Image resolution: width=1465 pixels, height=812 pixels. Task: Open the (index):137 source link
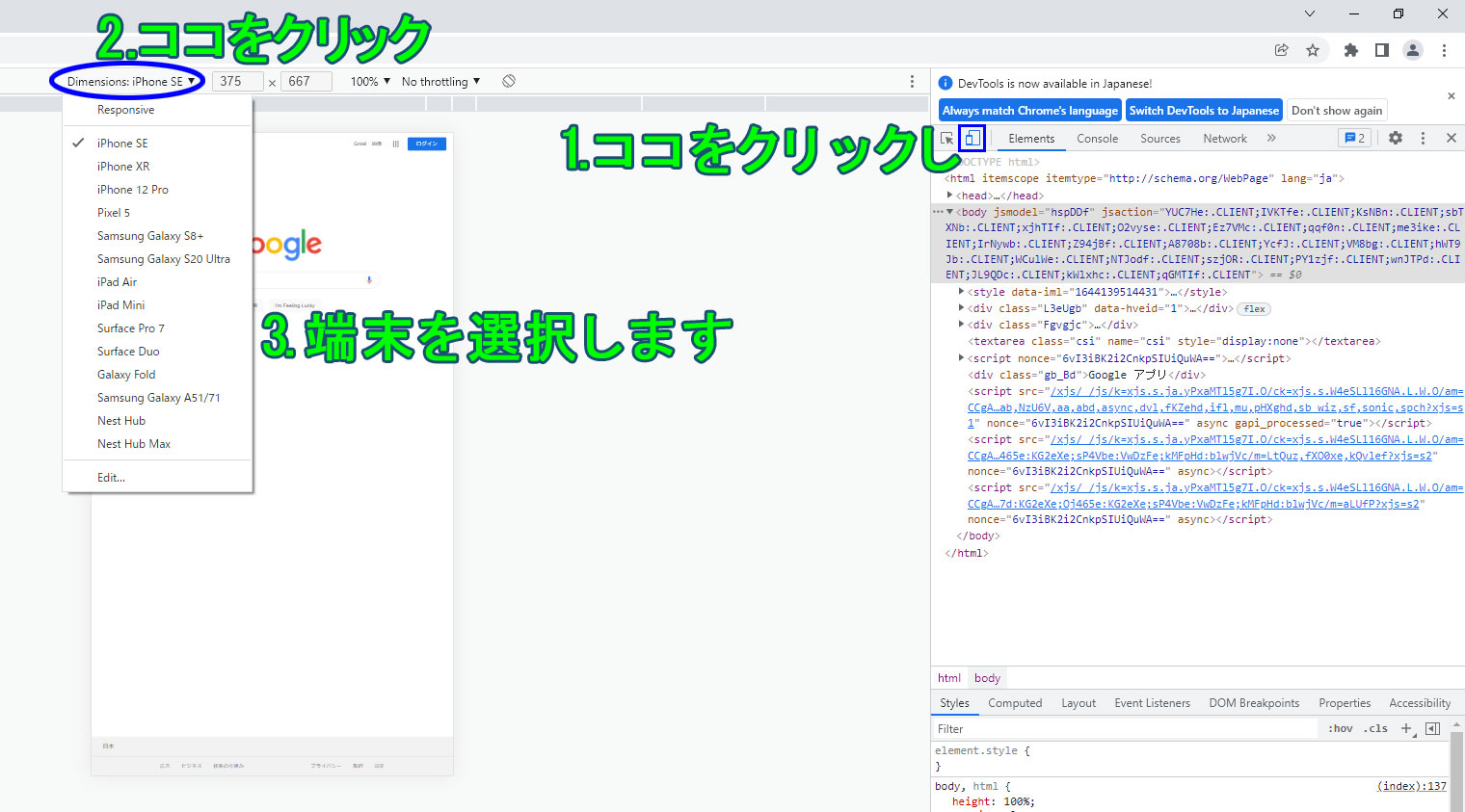[x=1412, y=786]
